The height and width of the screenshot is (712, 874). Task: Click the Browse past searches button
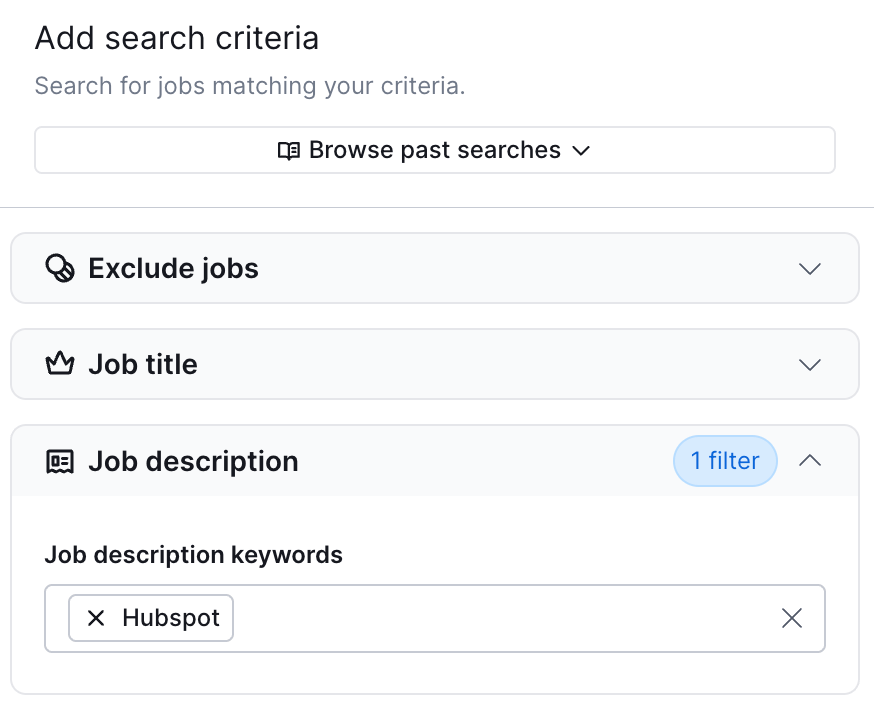(434, 150)
